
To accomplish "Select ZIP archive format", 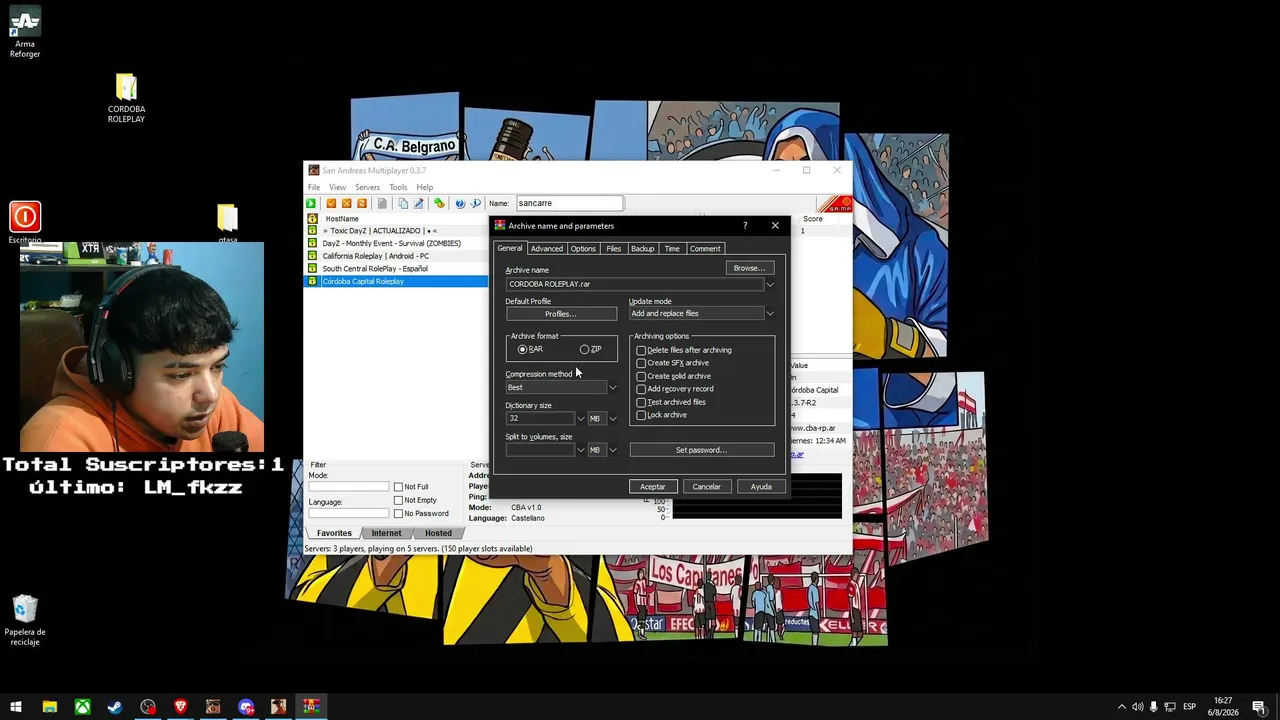I will point(591,350).
